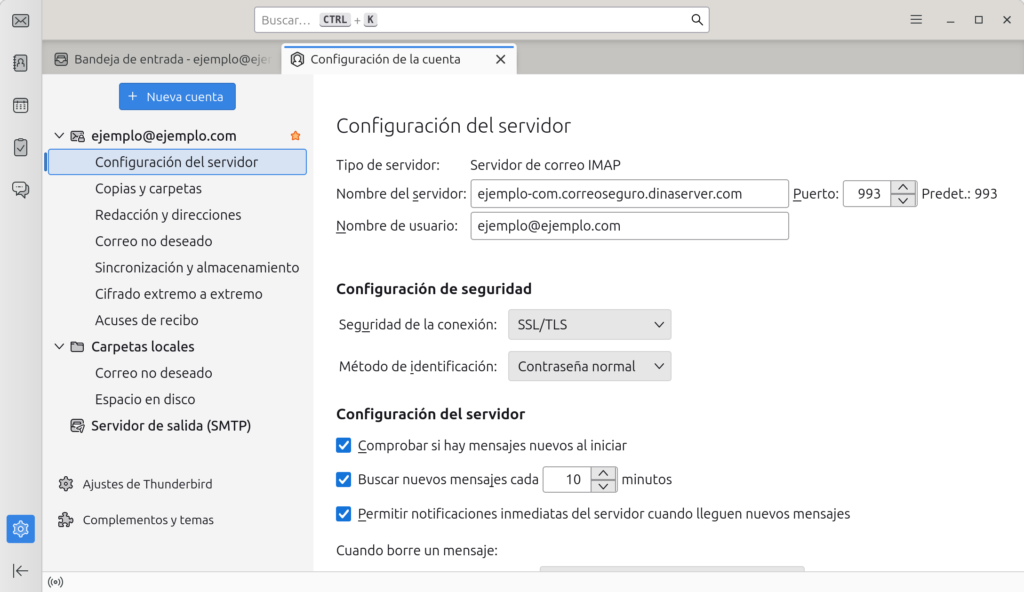Open the Calendar space icon
1024x592 pixels.
coord(20,104)
